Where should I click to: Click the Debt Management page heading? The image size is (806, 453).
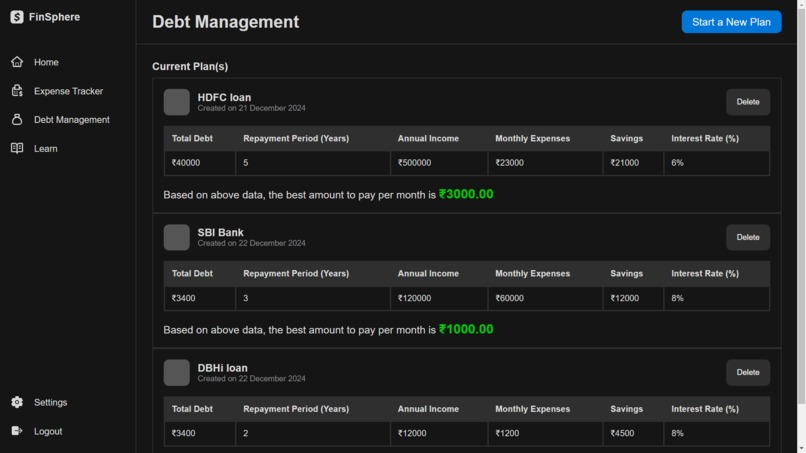click(x=225, y=22)
